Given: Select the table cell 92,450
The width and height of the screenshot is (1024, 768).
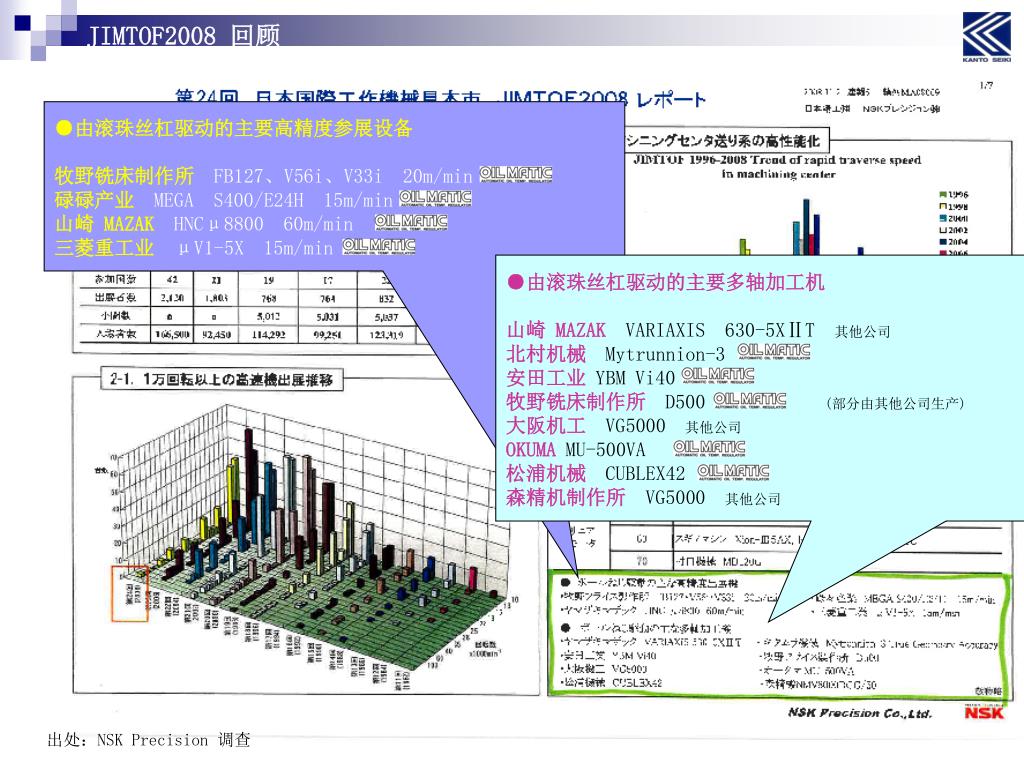Looking at the screenshot, I should pos(217,334).
